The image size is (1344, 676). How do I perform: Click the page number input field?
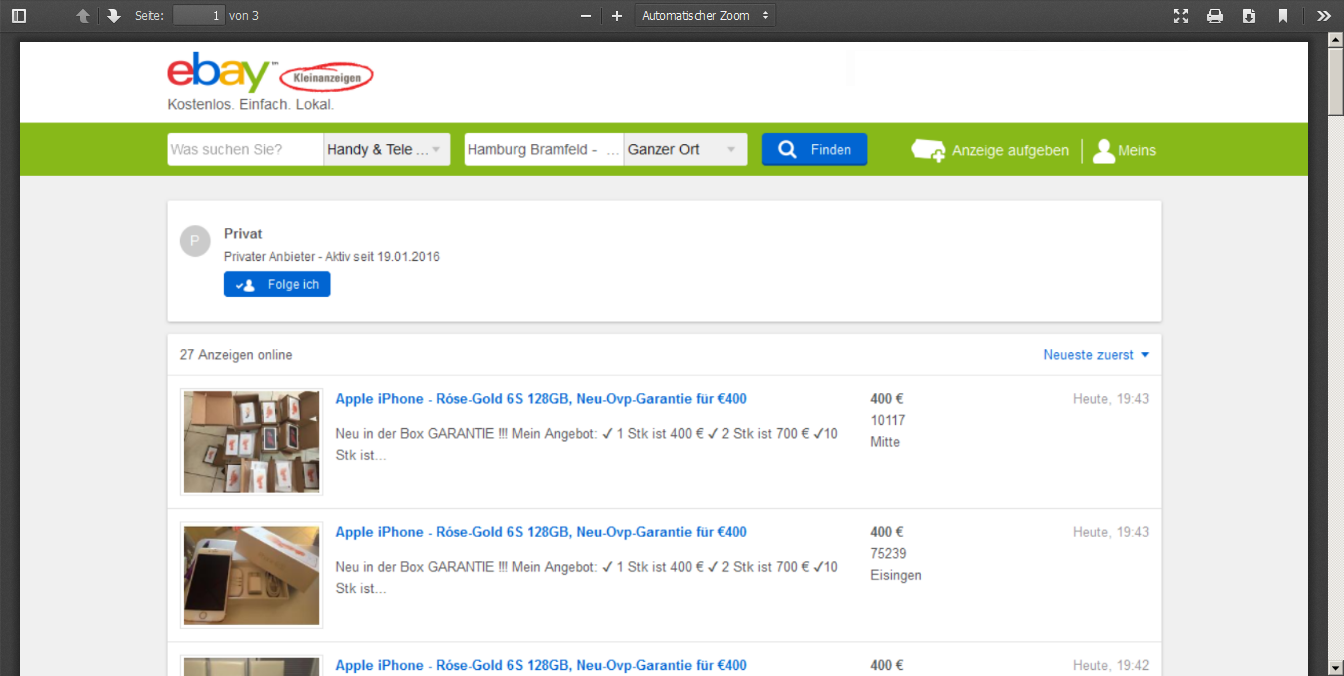pyautogui.click(x=198, y=16)
